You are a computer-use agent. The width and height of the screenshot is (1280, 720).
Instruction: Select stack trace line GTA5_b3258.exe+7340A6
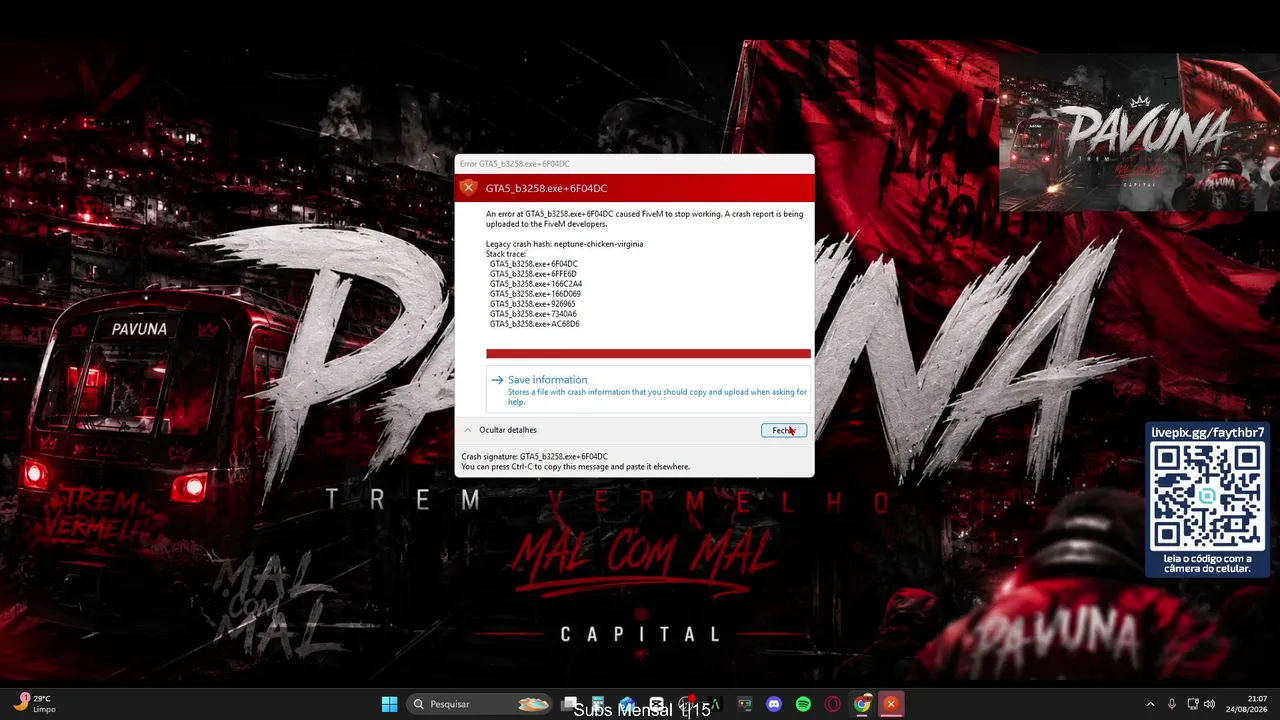point(533,314)
